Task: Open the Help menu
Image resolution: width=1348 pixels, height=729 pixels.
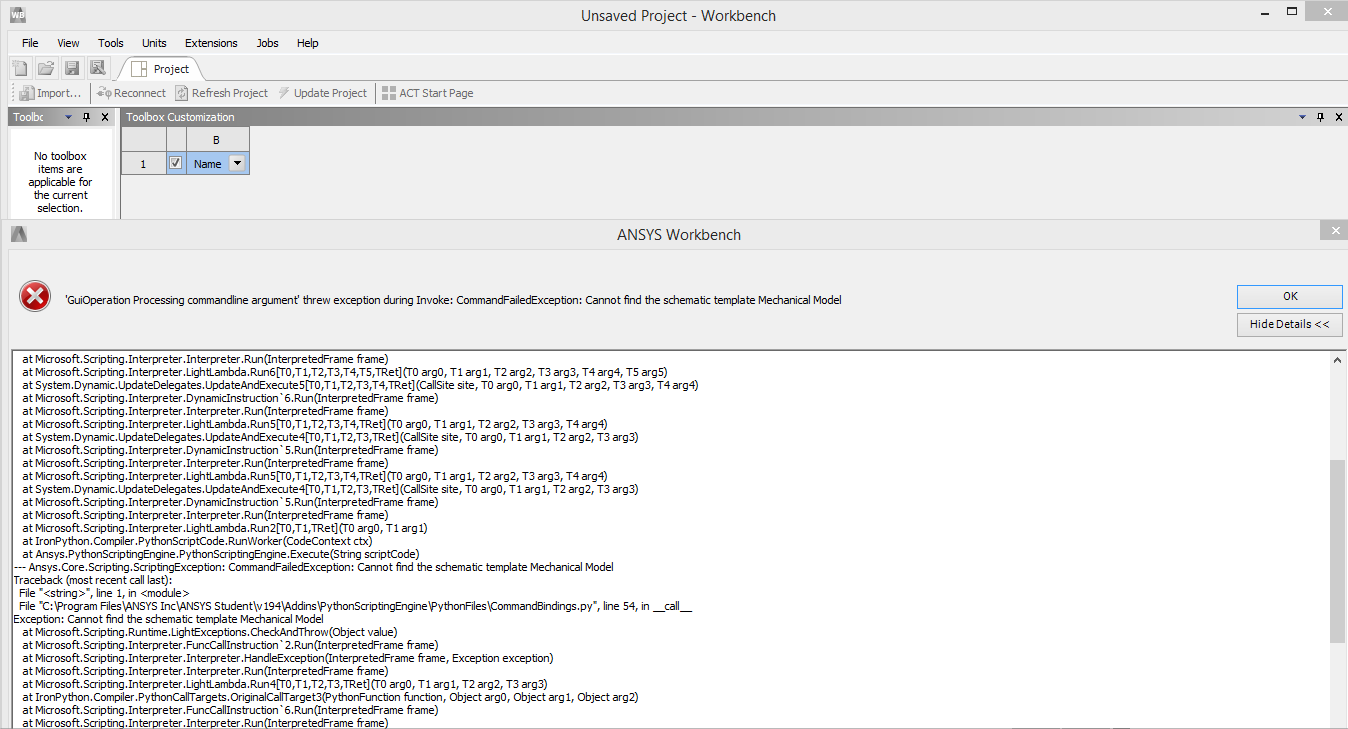Action: pos(308,43)
